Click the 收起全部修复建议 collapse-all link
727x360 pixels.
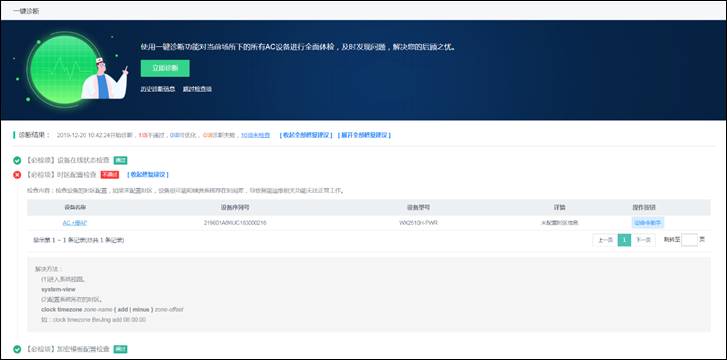pos(306,135)
